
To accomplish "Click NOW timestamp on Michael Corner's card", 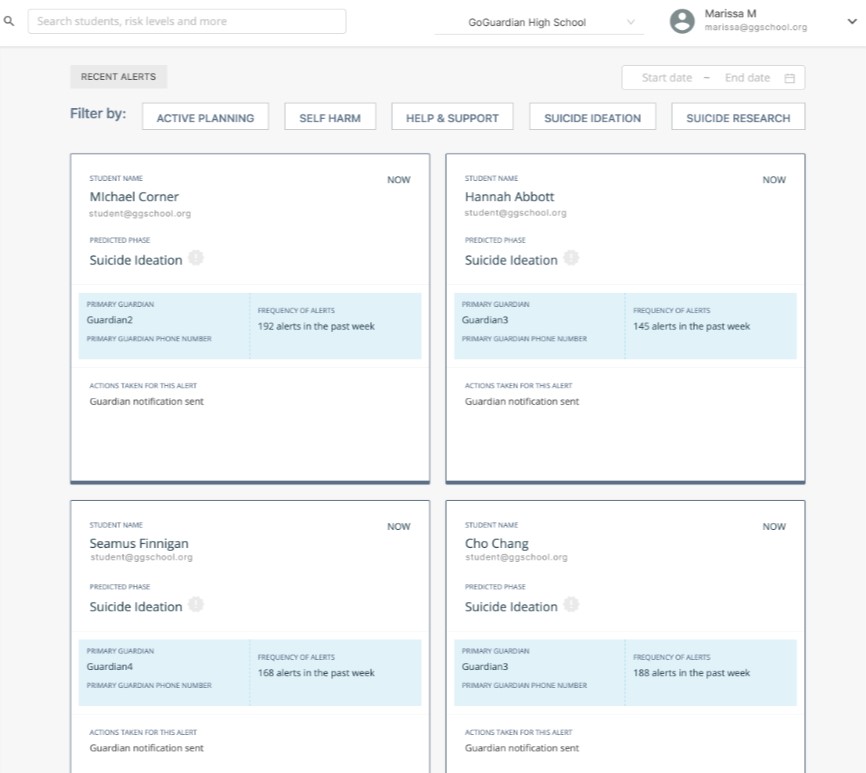I will [399, 180].
